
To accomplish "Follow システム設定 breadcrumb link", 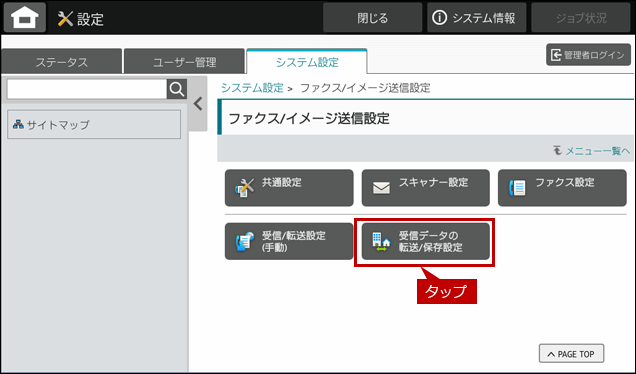I will click(252, 88).
